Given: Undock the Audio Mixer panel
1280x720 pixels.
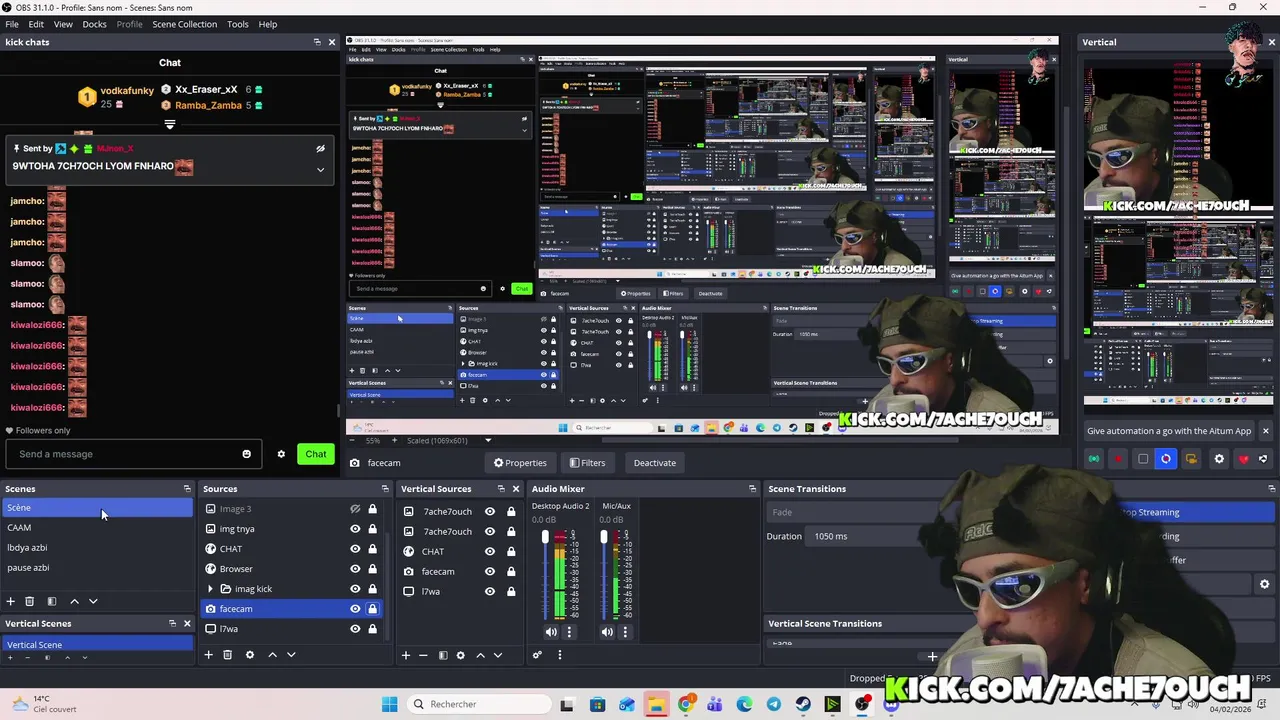Looking at the screenshot, I should coord(752,489).
